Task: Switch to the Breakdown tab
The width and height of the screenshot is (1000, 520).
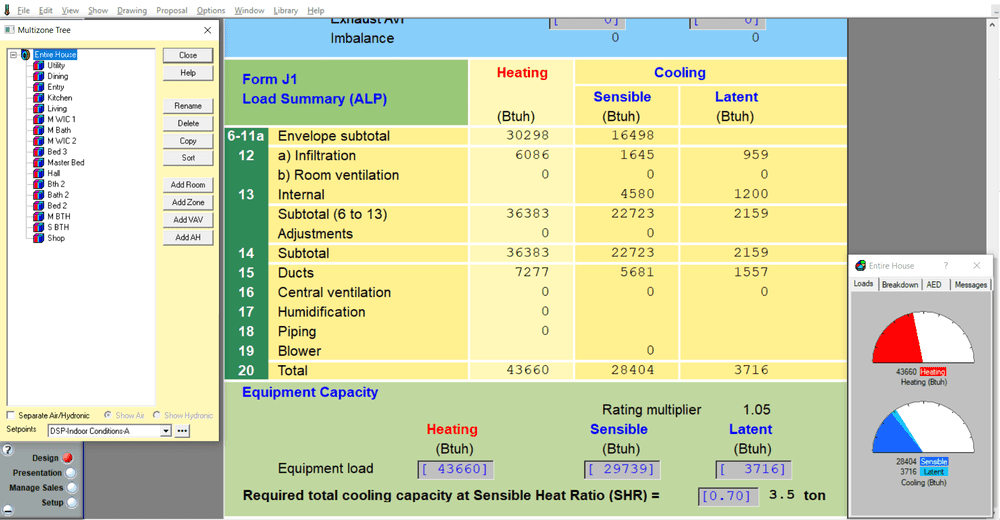Action: point(900,285)
